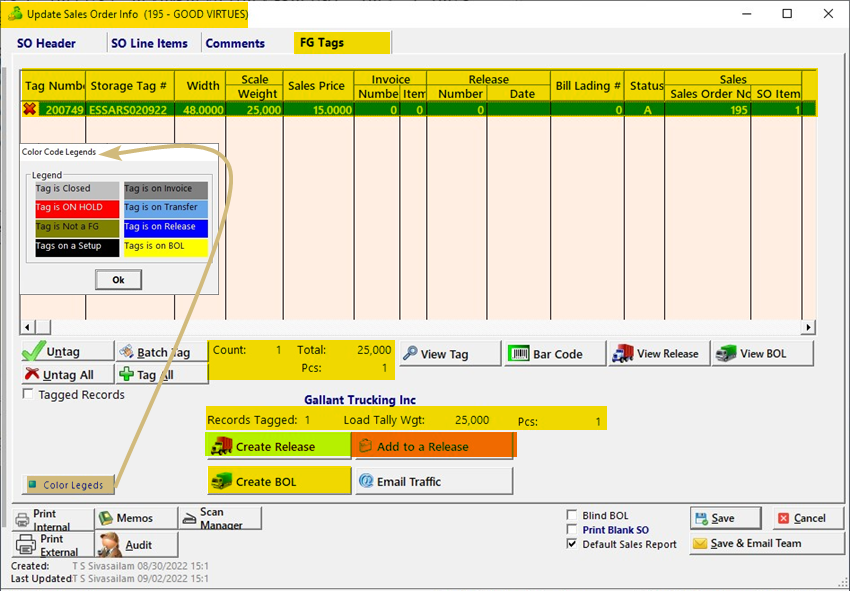Screen dimensions: 850x591
Task: Click the red X Untag All icon
Action: pyautogui.click(x=33, y=374)
